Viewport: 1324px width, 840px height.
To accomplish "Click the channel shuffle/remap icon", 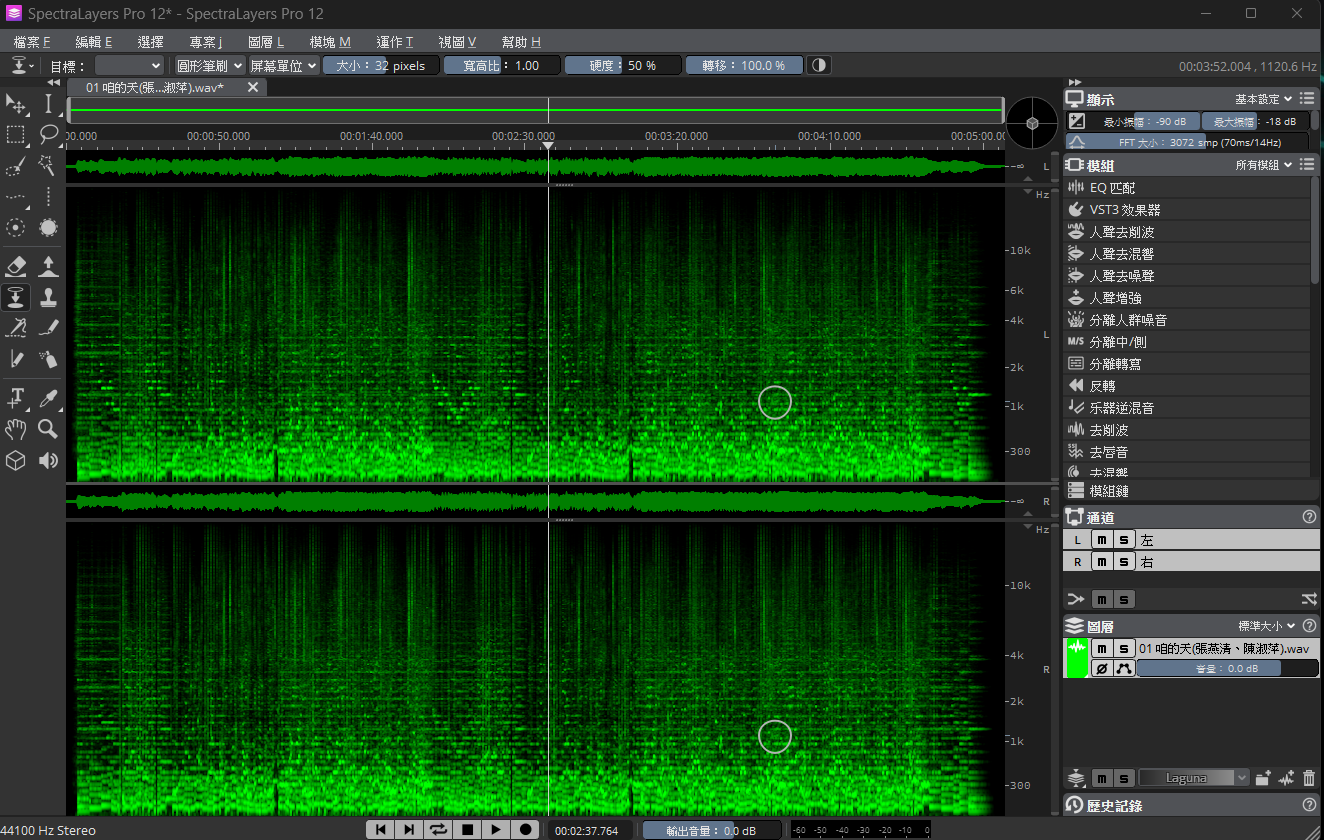I will [x=1309, y=599].
